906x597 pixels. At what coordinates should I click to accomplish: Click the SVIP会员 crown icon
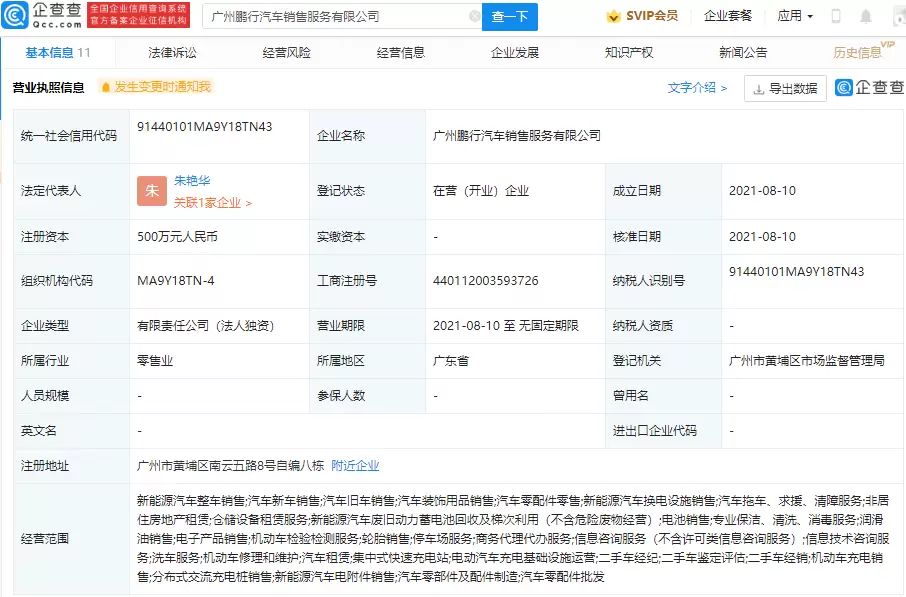tap(613, 16)
